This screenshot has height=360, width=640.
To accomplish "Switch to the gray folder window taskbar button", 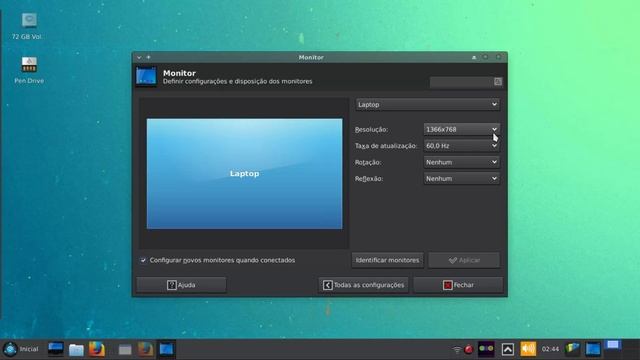I will [125, 350].
